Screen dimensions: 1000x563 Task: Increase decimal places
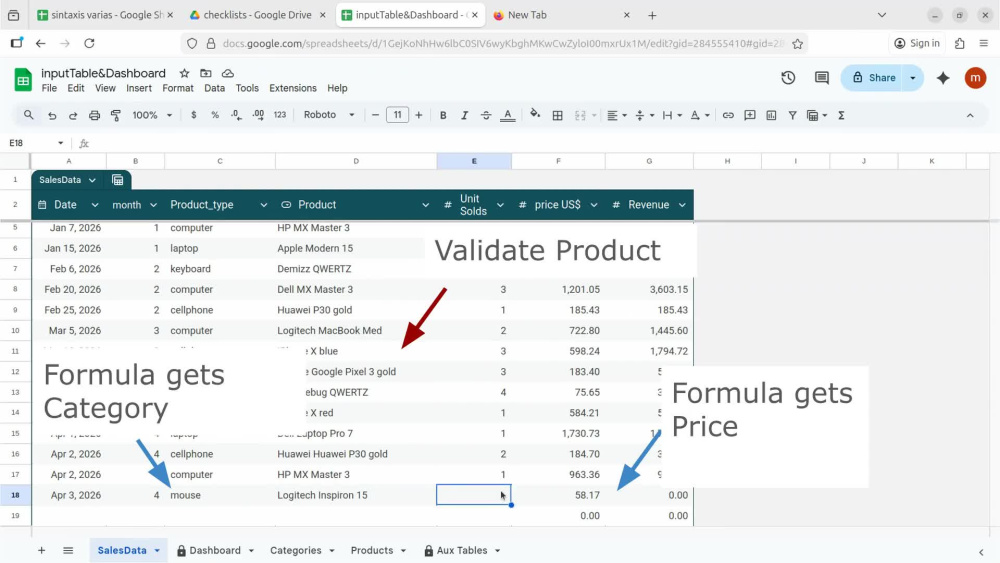pos(258,115)
